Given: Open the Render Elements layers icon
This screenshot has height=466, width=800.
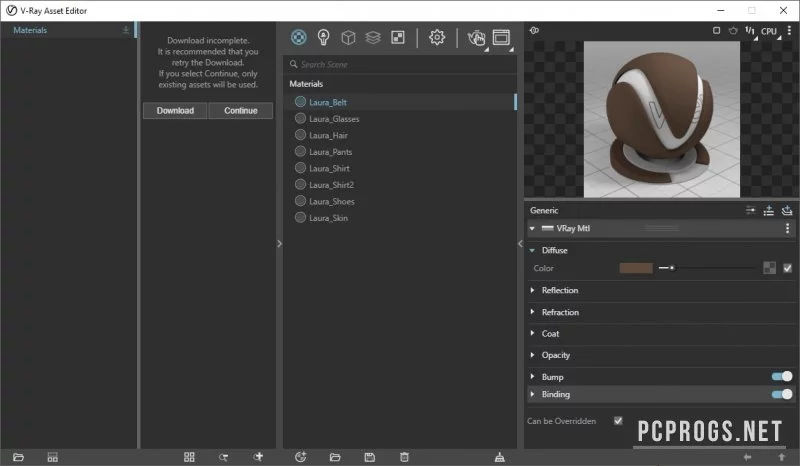Looking at the screenshot, I should click(x=373, y=37).
